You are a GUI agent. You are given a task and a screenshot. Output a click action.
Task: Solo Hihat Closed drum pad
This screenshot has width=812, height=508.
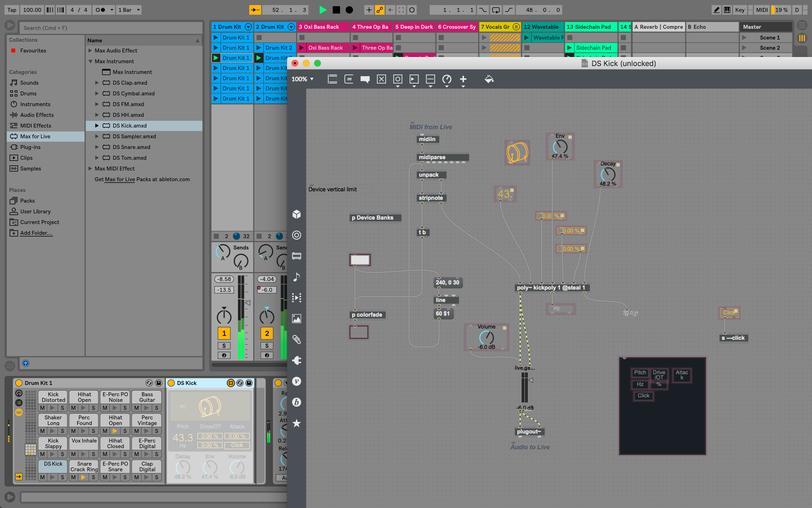(125, 454)
